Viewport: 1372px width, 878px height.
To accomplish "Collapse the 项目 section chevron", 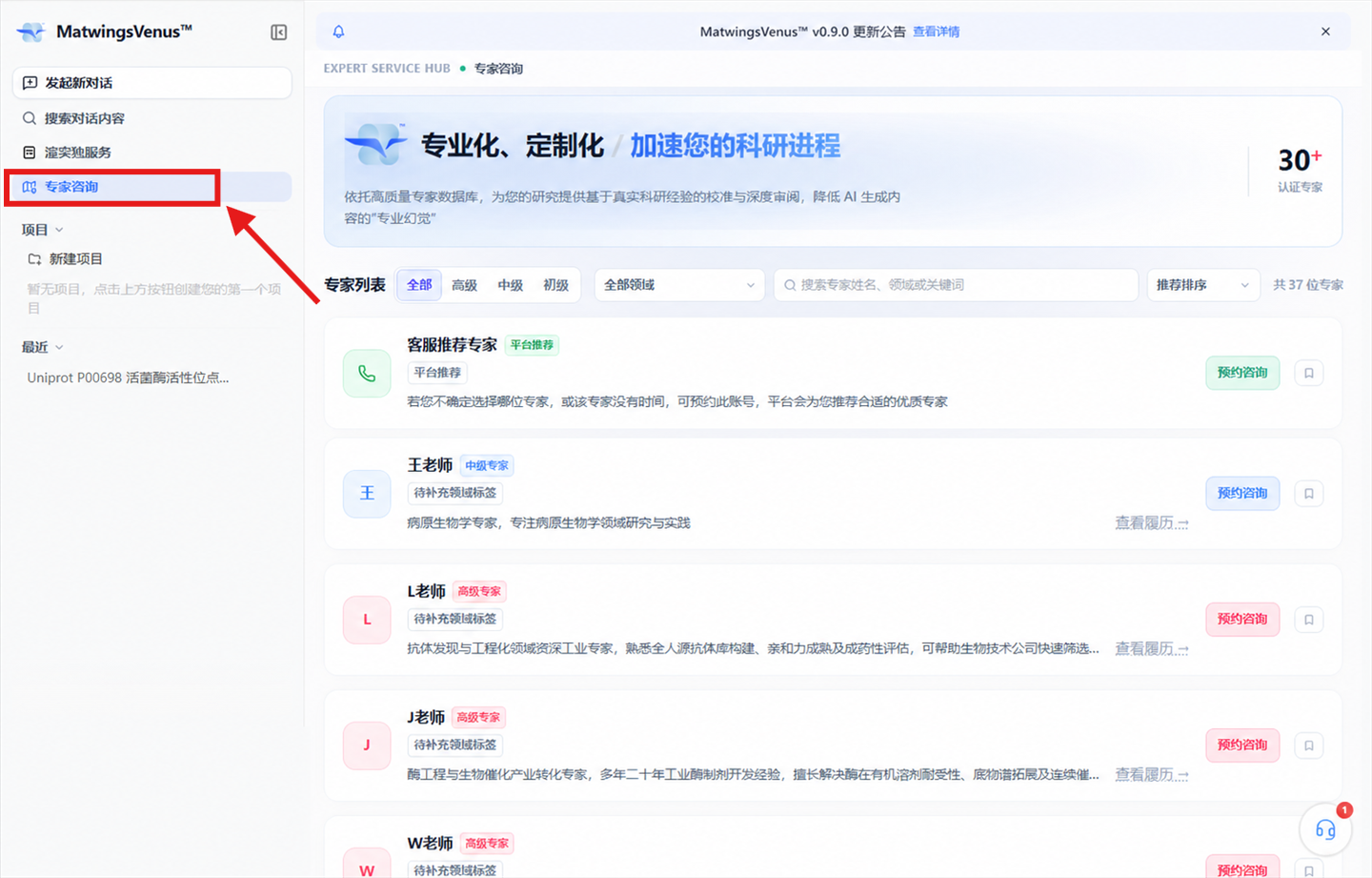I will tap(59, 230).
